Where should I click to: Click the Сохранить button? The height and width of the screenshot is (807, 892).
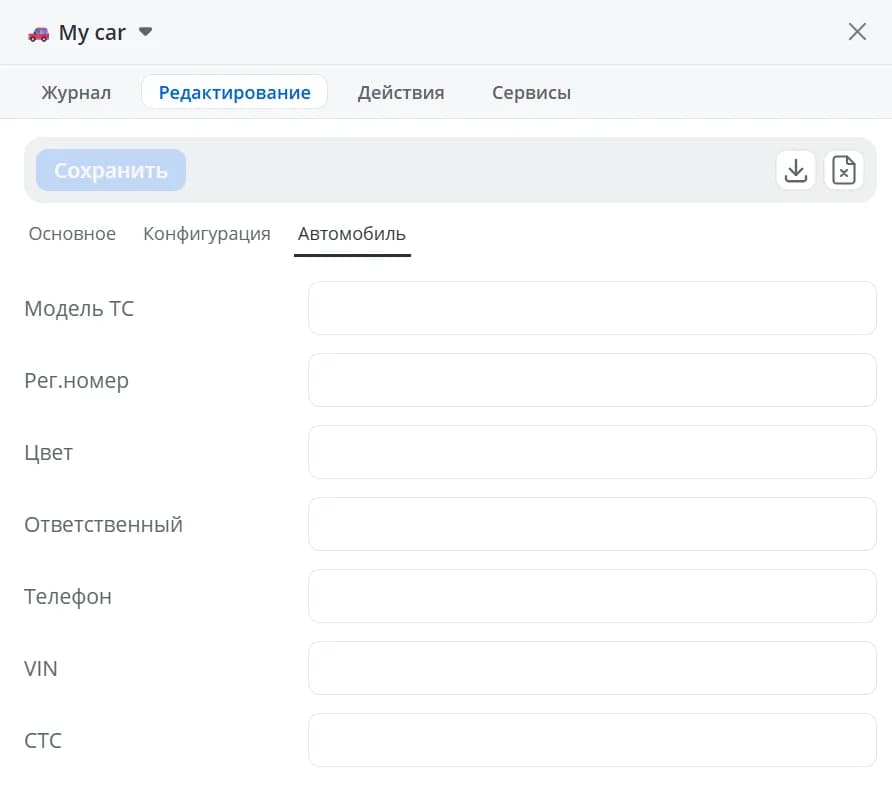(x=111, y=170)
